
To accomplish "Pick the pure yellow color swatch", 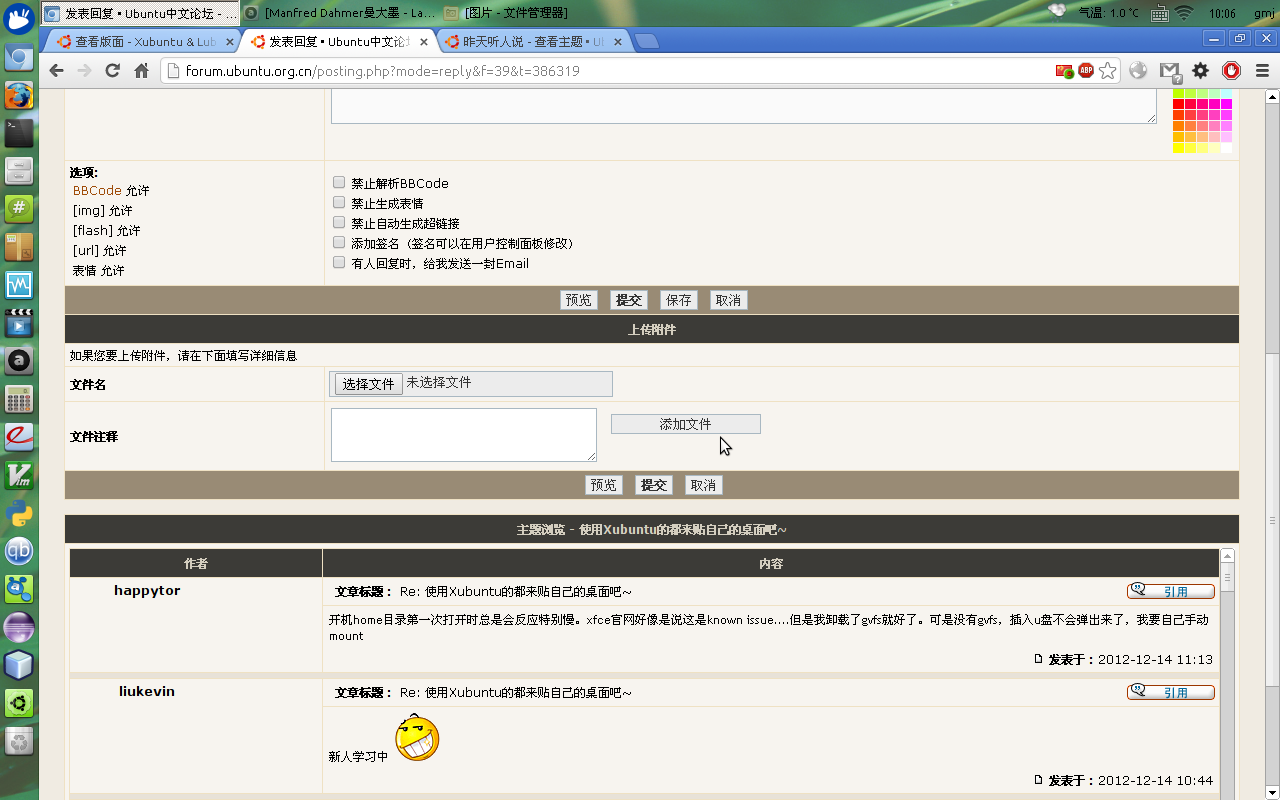I will coord(1178,148).
